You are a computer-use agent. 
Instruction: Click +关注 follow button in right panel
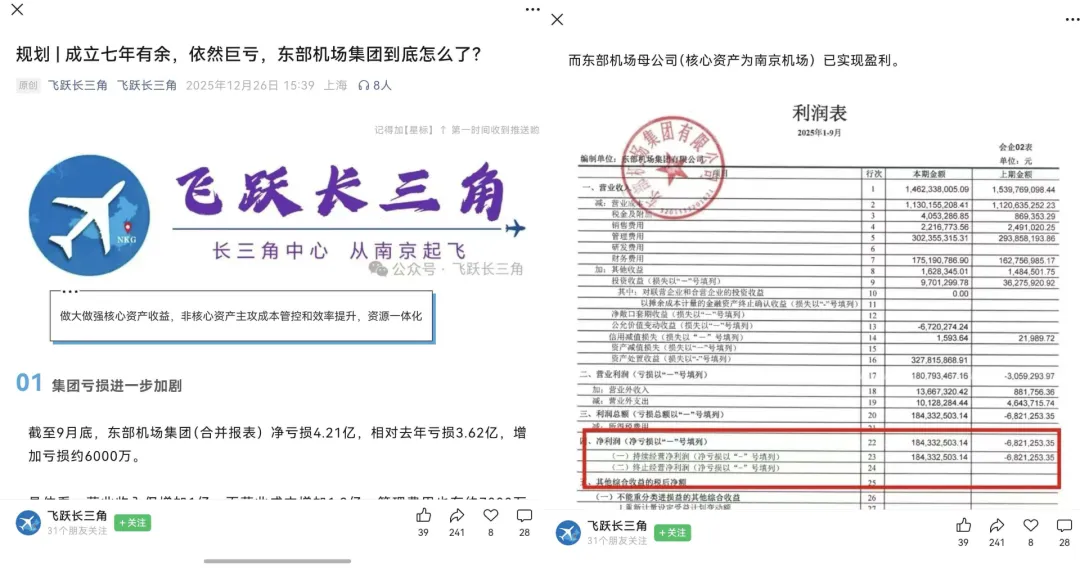[x=672, y=533]
